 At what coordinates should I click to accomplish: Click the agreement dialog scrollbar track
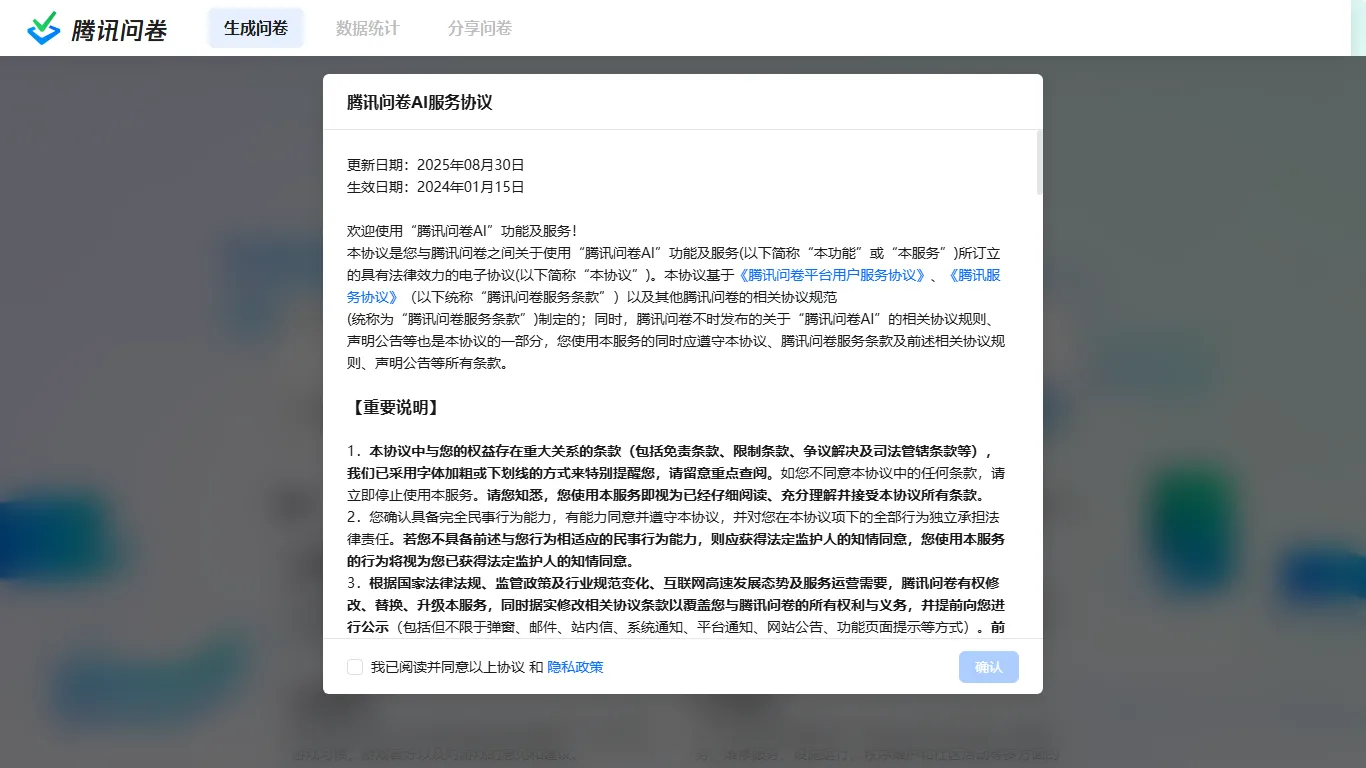tap(1035, 400)
